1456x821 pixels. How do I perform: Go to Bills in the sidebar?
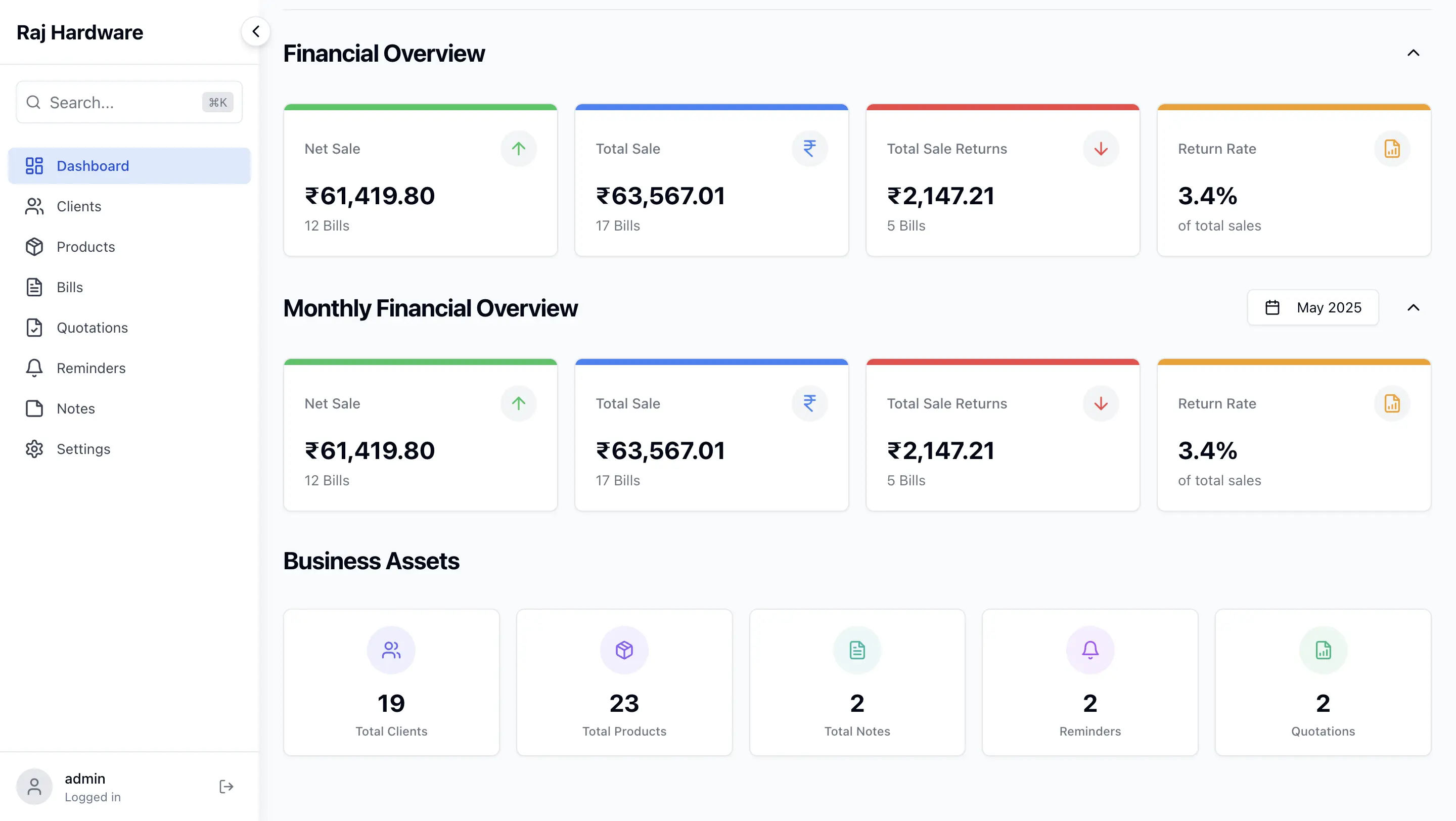click(x=70, y=287)
